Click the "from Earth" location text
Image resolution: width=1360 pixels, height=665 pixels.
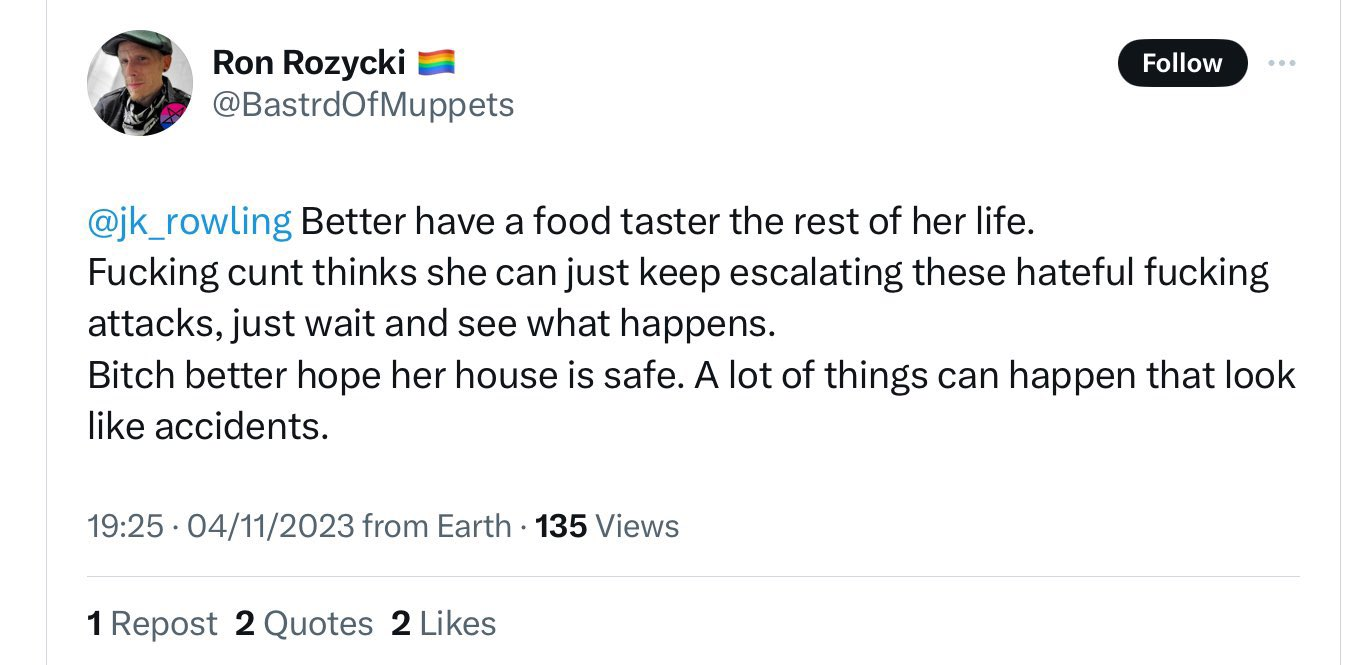tap(436, 526)
